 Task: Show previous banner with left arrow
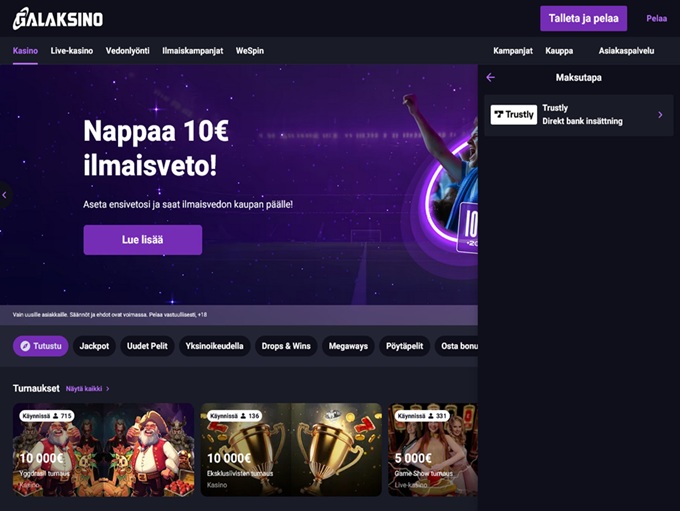click(4, 195)
